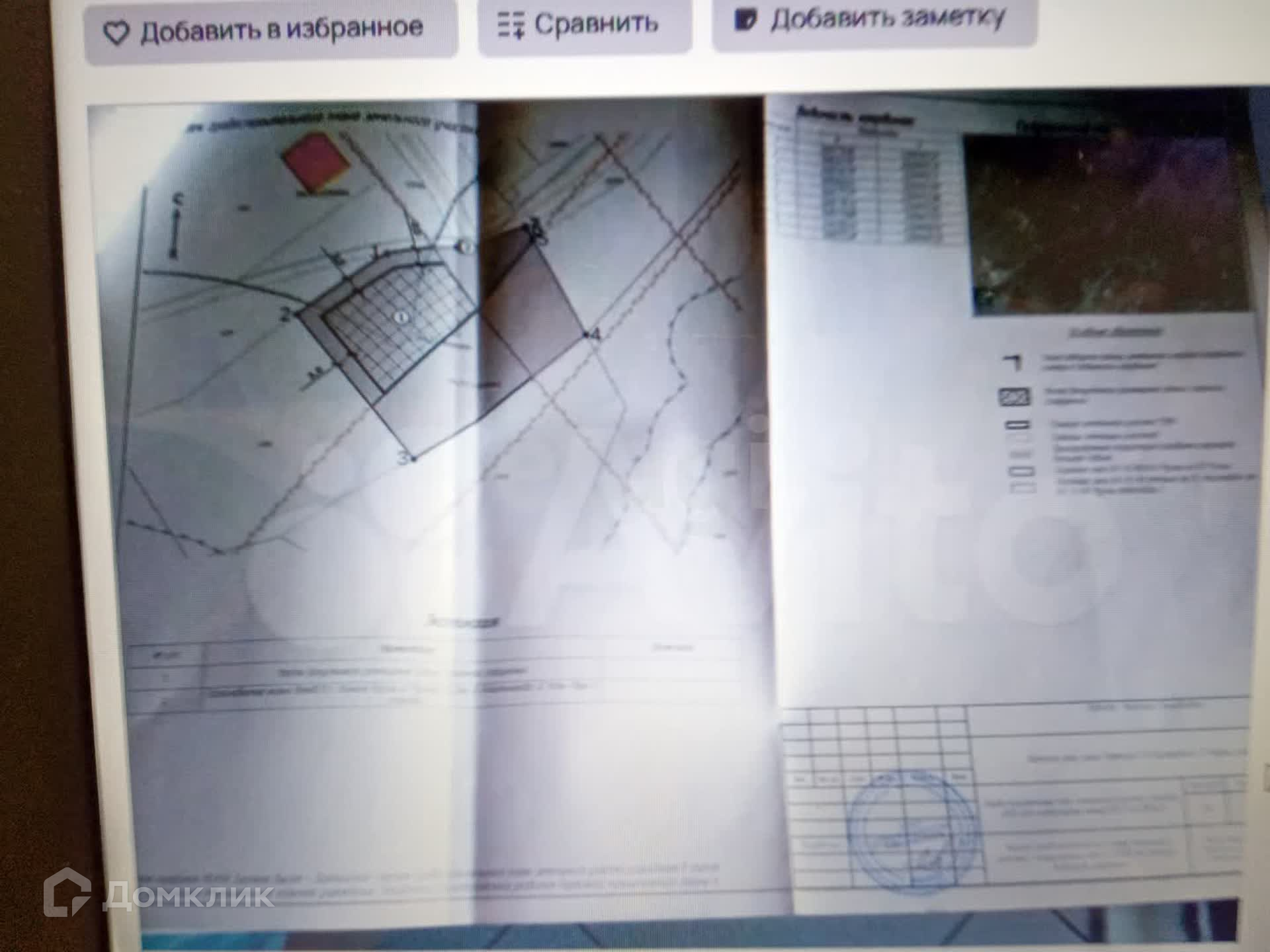The height and width of the screenshot is (952, 1270).
Task: Click the circled number 1 marker in parcel
Action: point(402,317)
